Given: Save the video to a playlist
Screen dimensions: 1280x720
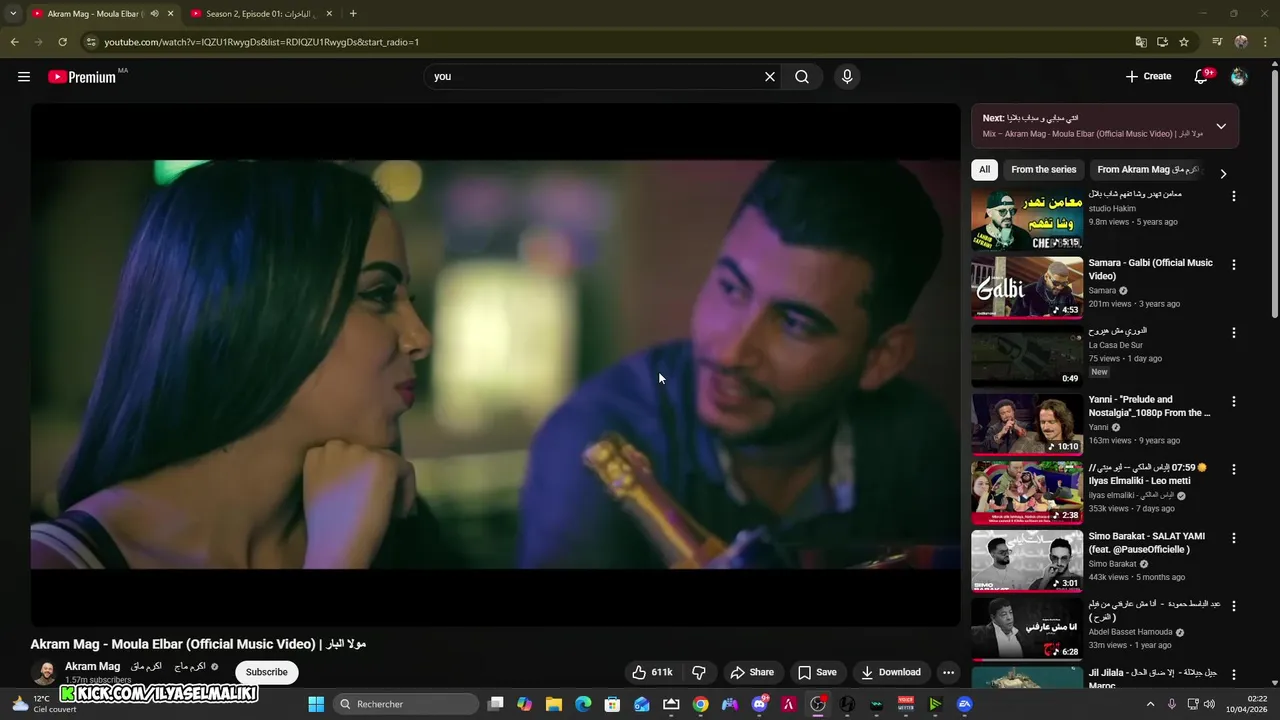Looking at the screenshot, I should (817, 672).
